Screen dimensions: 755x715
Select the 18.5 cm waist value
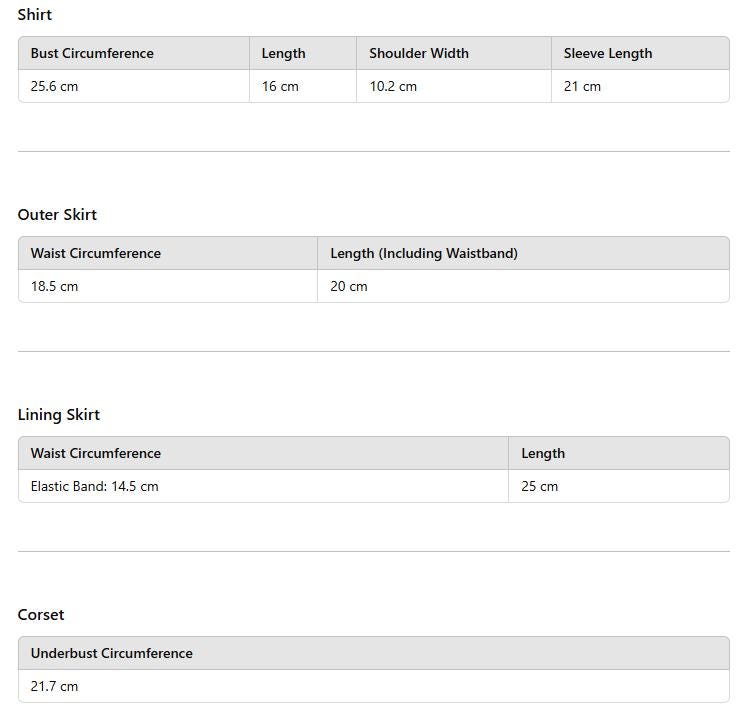(54, 287)
